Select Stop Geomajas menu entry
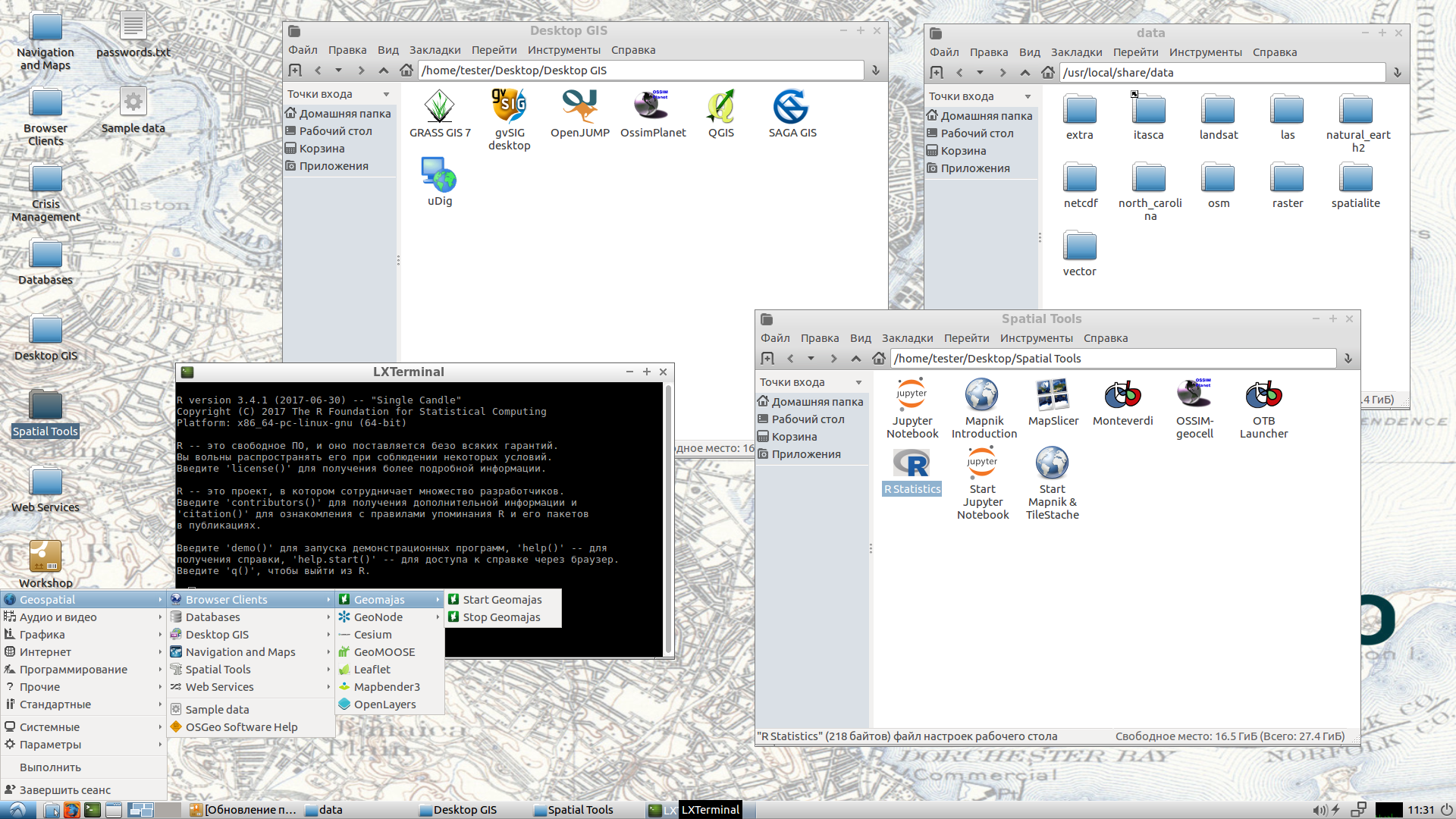Viewport: 1456px width, 819px height. [x=503, y=617]
